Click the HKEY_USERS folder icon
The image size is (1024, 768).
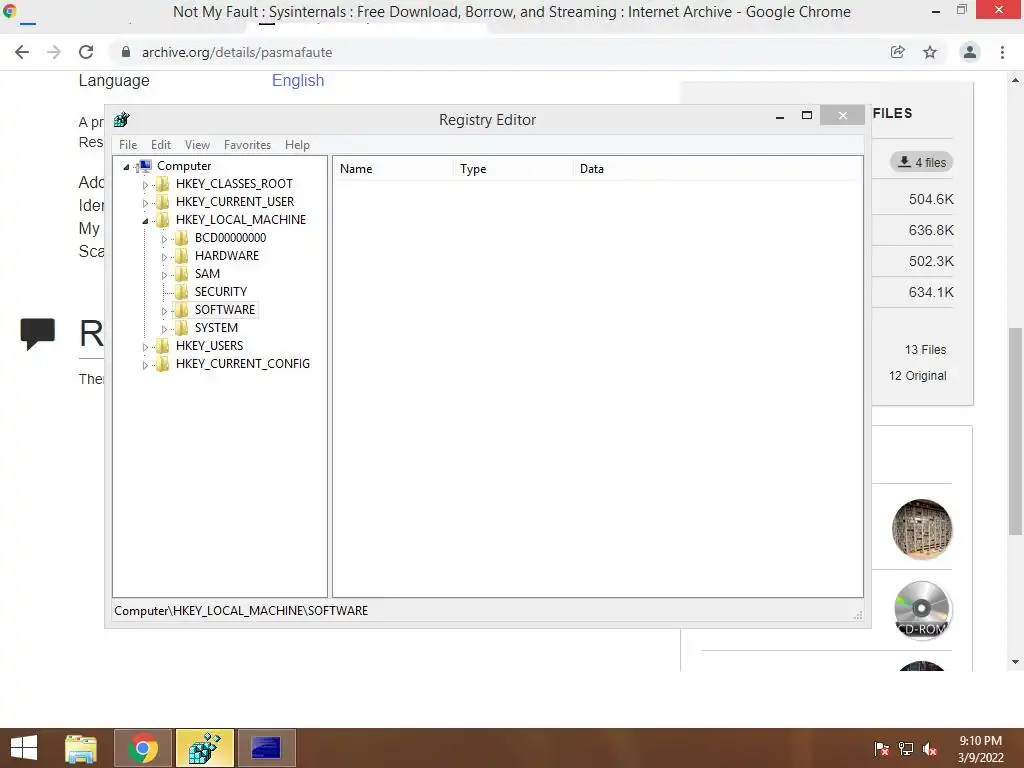point(163,345)
